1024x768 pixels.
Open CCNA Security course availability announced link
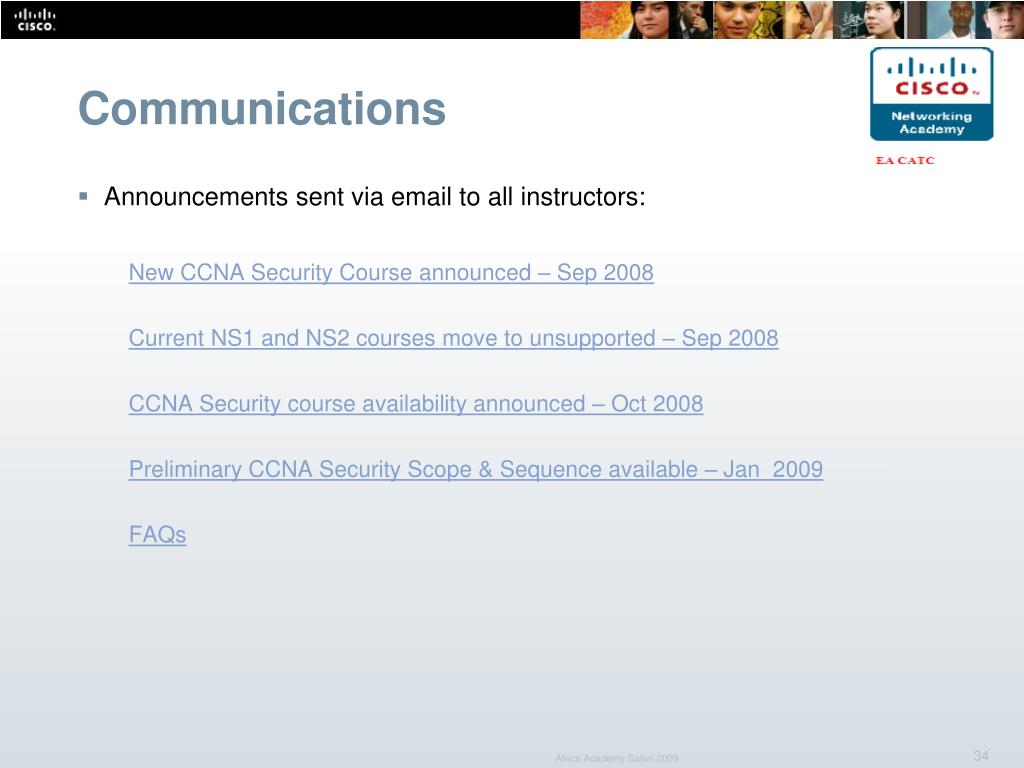tap(415, 404)
